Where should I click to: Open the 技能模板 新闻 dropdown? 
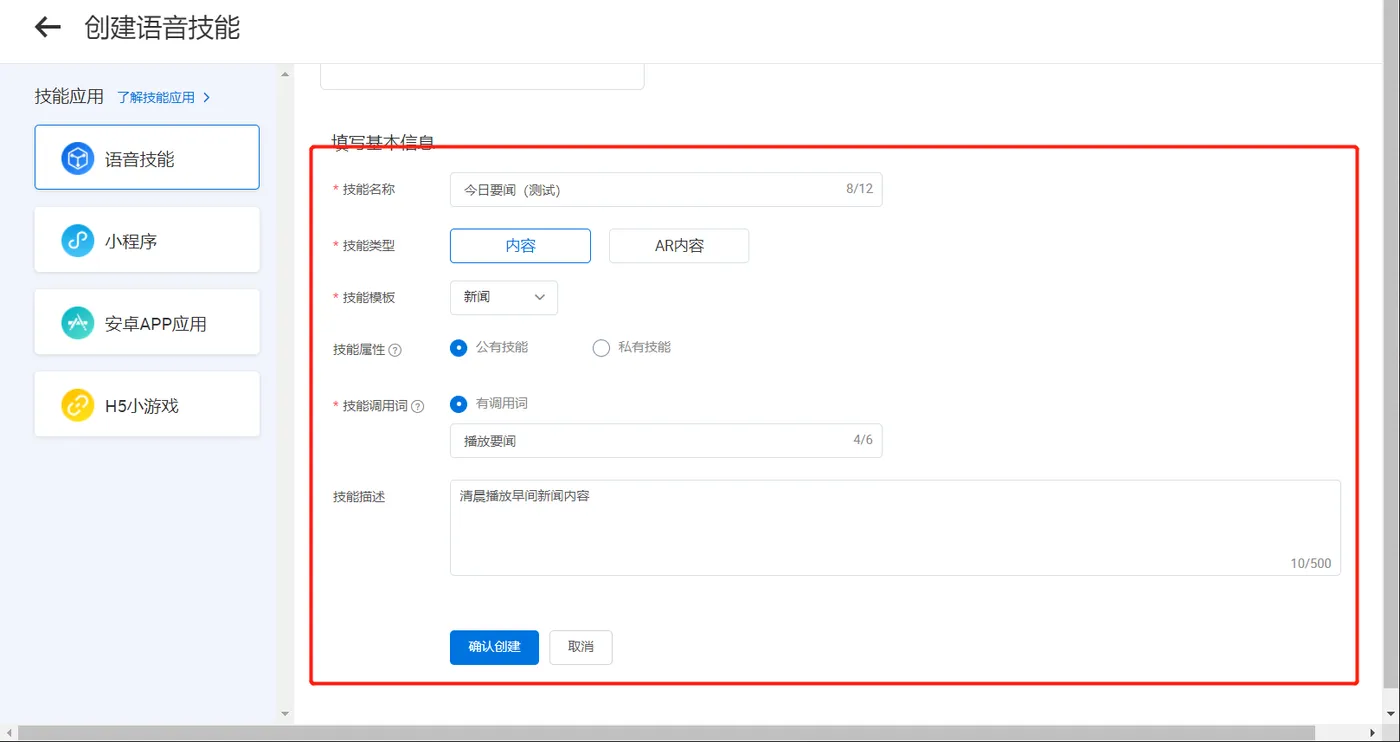[504, 298]
